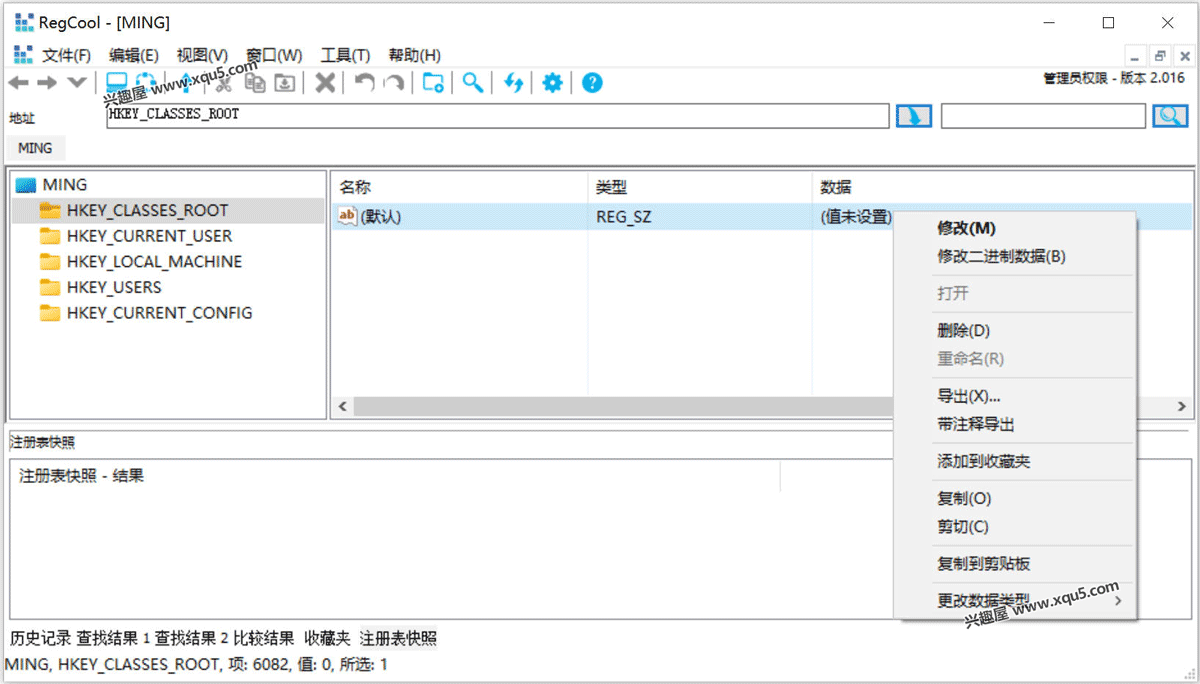Click the new key folder icon

click(x=433, y=83)
